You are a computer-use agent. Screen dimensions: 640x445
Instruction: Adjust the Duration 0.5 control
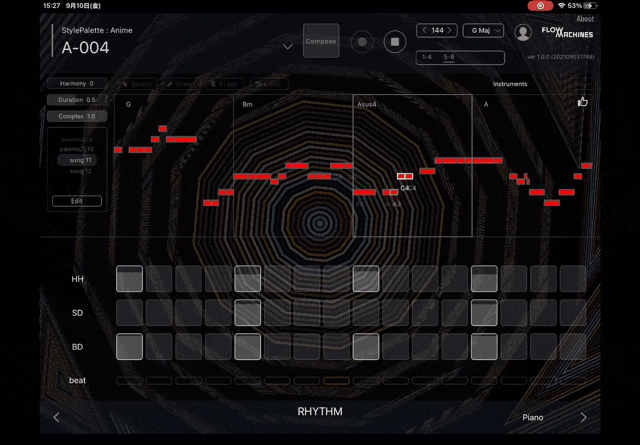[x=77, y=100]
